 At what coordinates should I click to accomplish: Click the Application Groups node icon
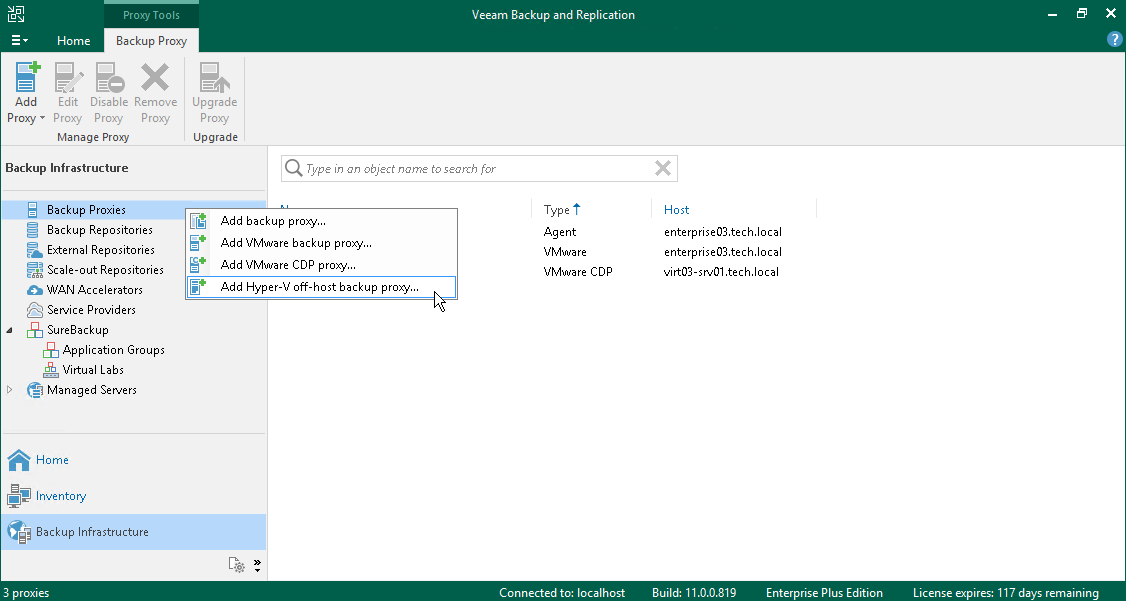pyautogui.click(x=50, y=350)
